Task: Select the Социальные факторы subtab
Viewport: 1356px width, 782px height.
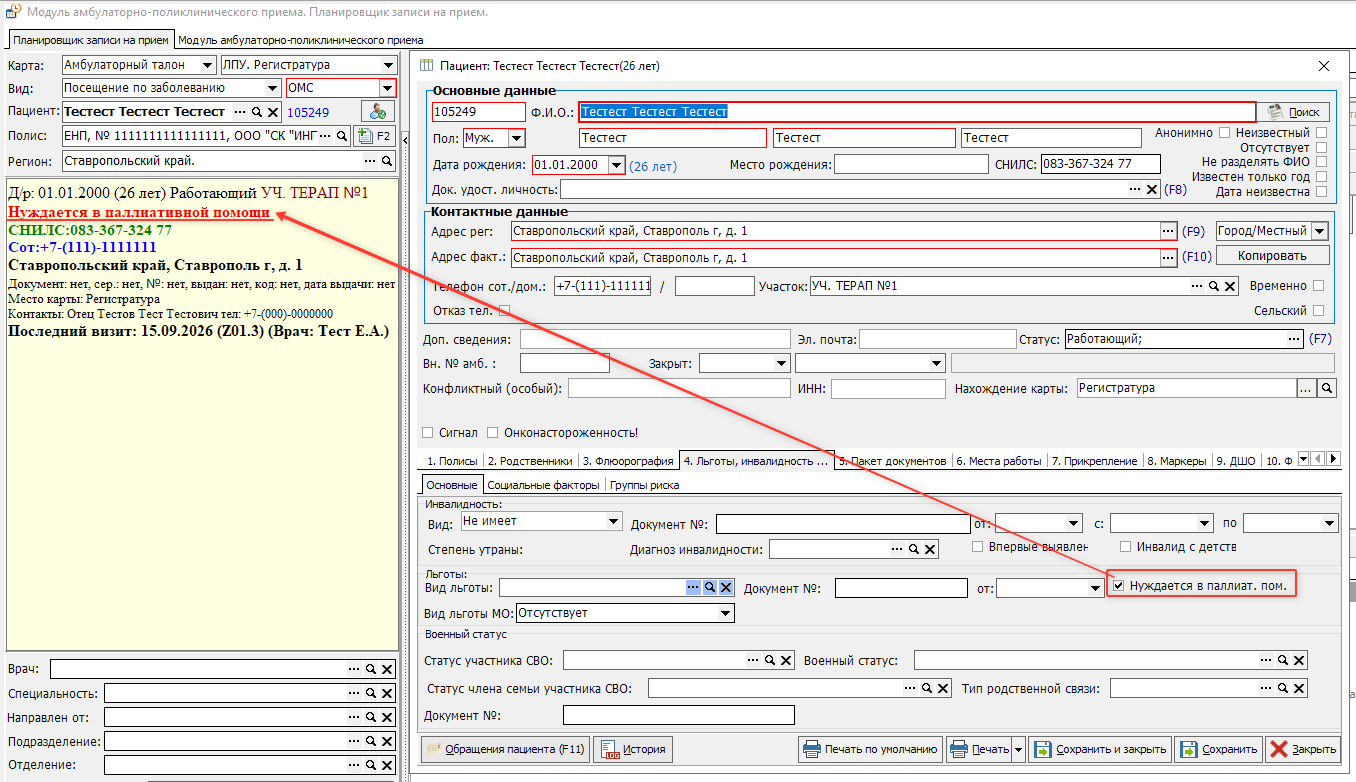Action: [x=544, y=485]
